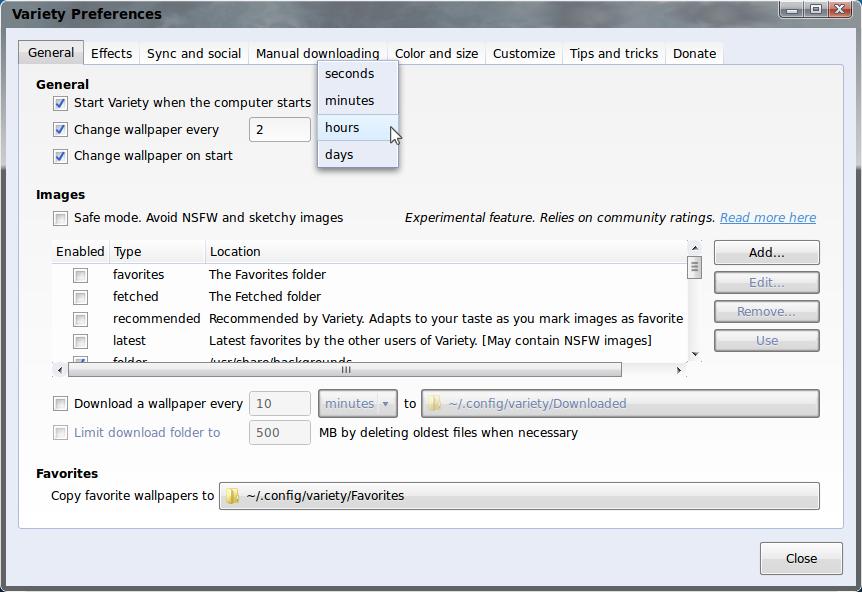The width and height of the screenshot is (862, 592).
Task: Switch to the Effects tab
Action: (111, 54)
